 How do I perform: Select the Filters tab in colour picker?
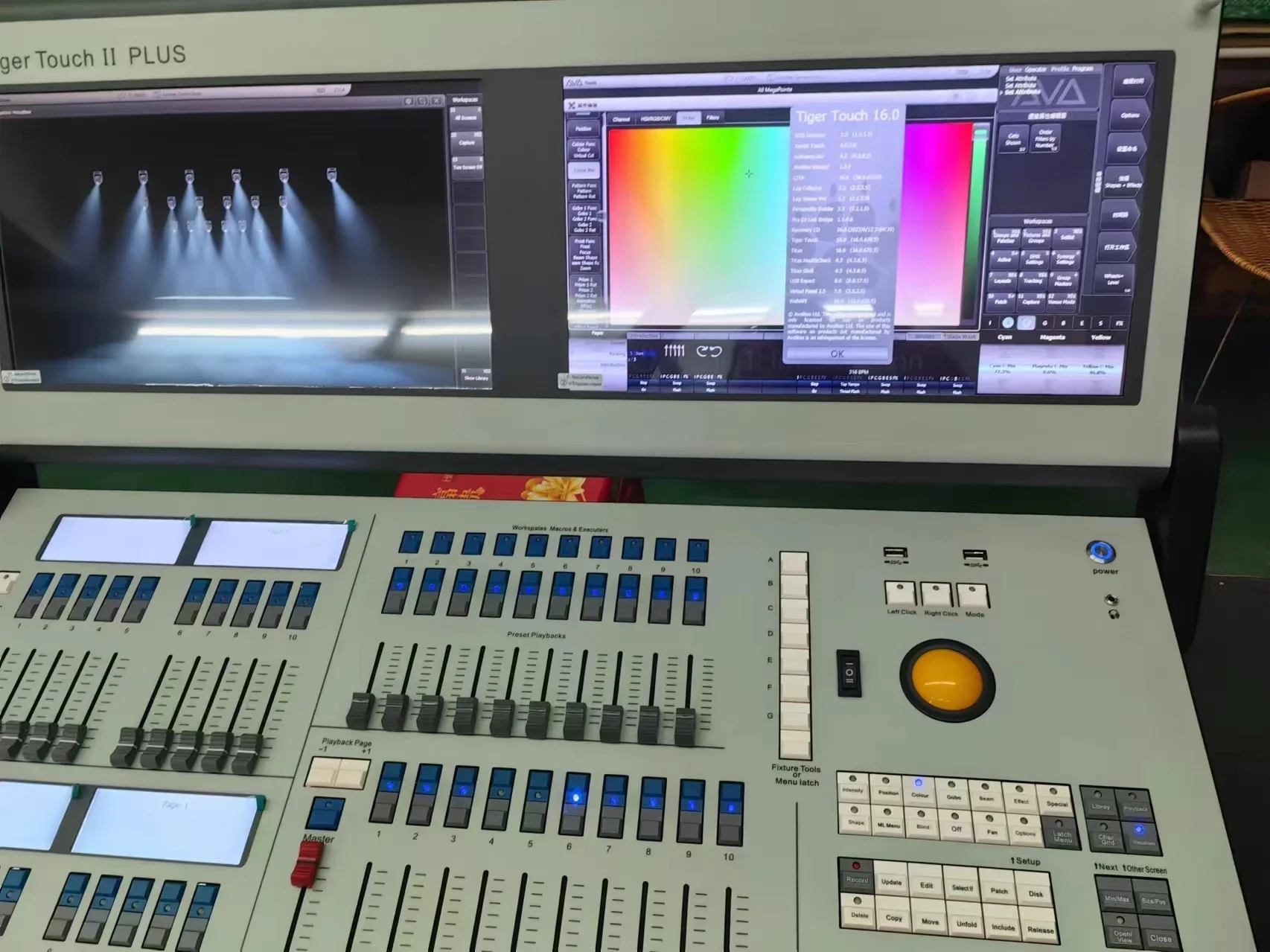tap(712, 118)
